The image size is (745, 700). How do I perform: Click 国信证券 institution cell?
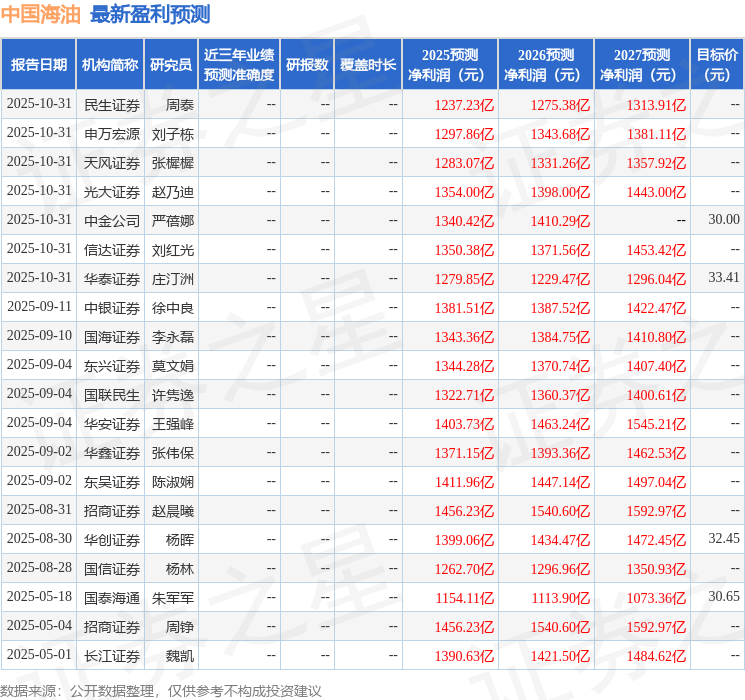pos(112,569)
